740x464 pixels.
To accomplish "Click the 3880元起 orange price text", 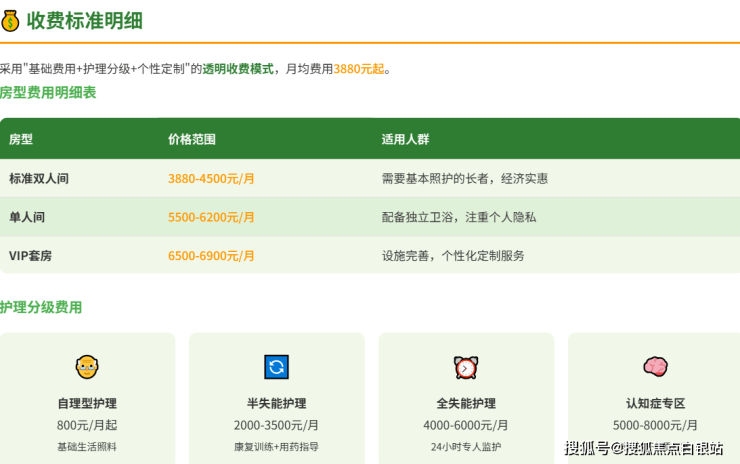I will [x=358, y=69].
